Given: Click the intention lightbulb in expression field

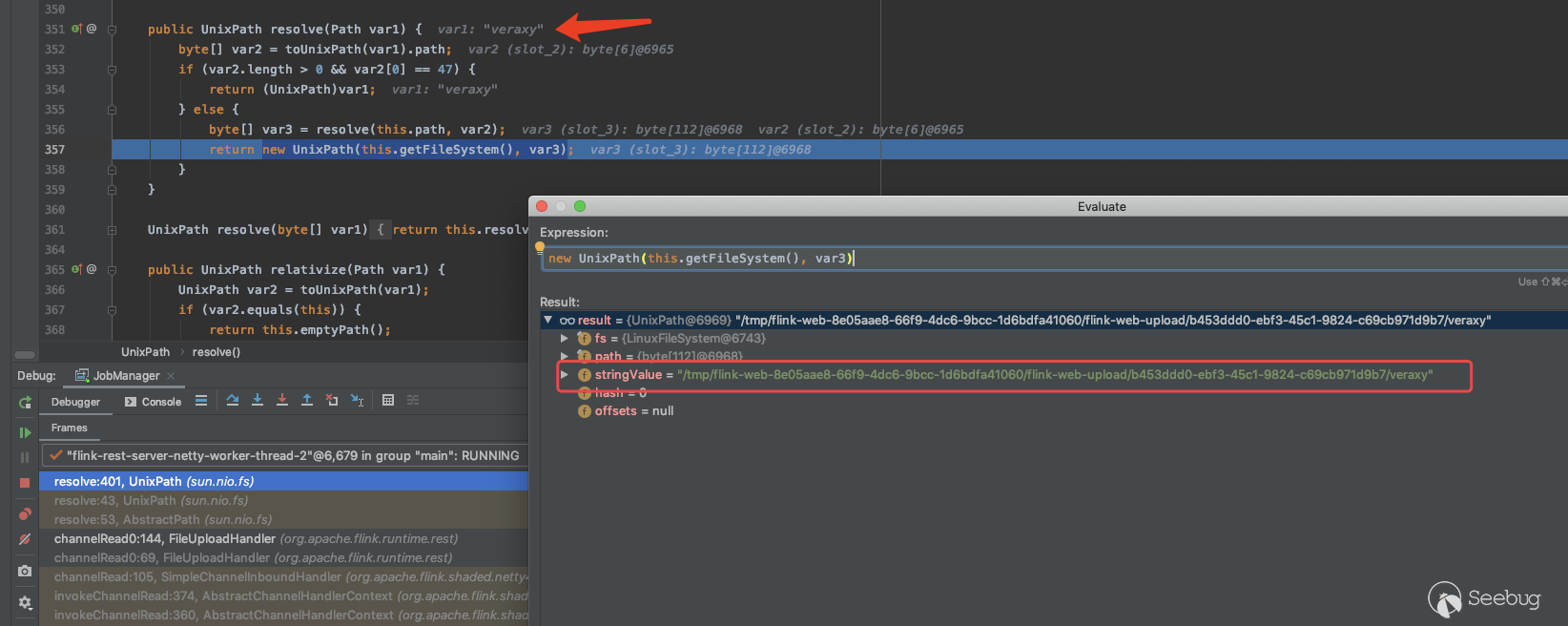Looking at the screenshot, I should coord(540,248).
